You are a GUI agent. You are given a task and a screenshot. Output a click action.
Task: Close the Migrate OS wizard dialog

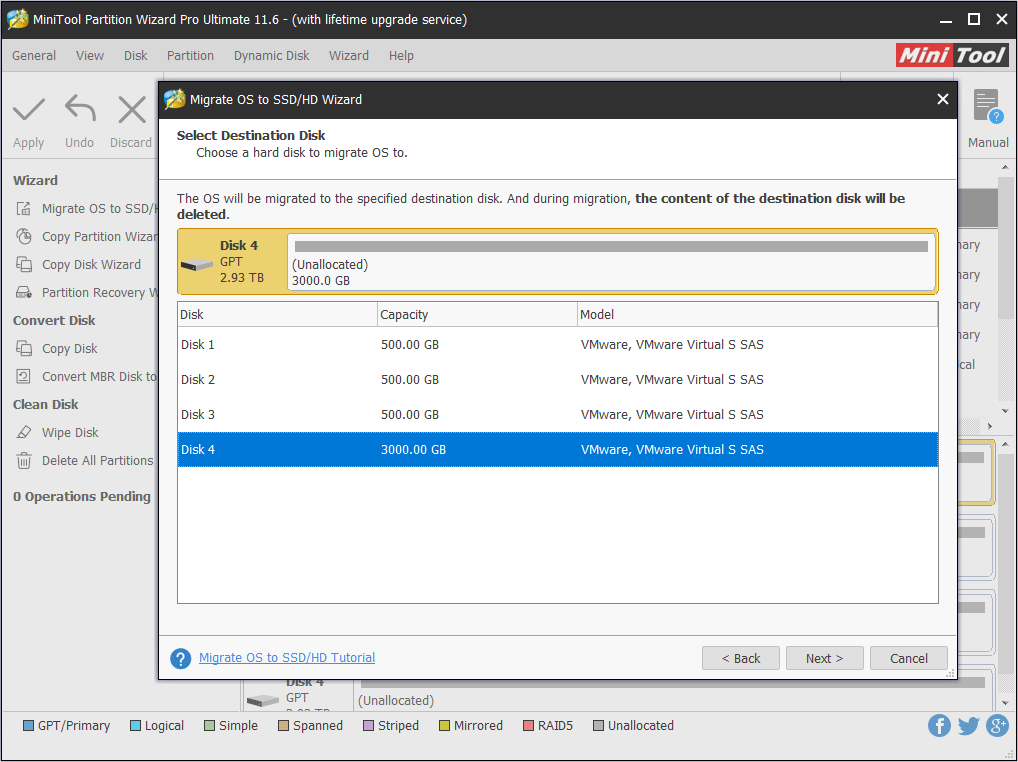[x=943, y=99]
